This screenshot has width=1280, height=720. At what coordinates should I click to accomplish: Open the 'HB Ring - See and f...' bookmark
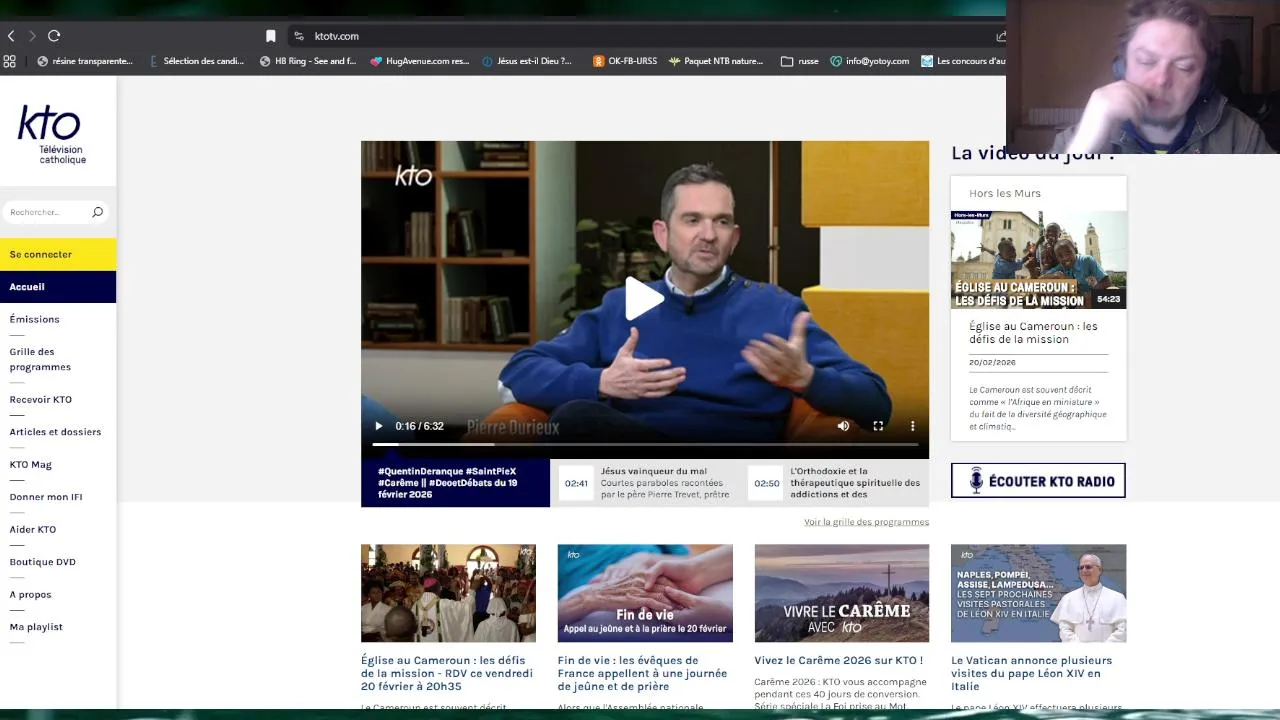pos(308,61)
